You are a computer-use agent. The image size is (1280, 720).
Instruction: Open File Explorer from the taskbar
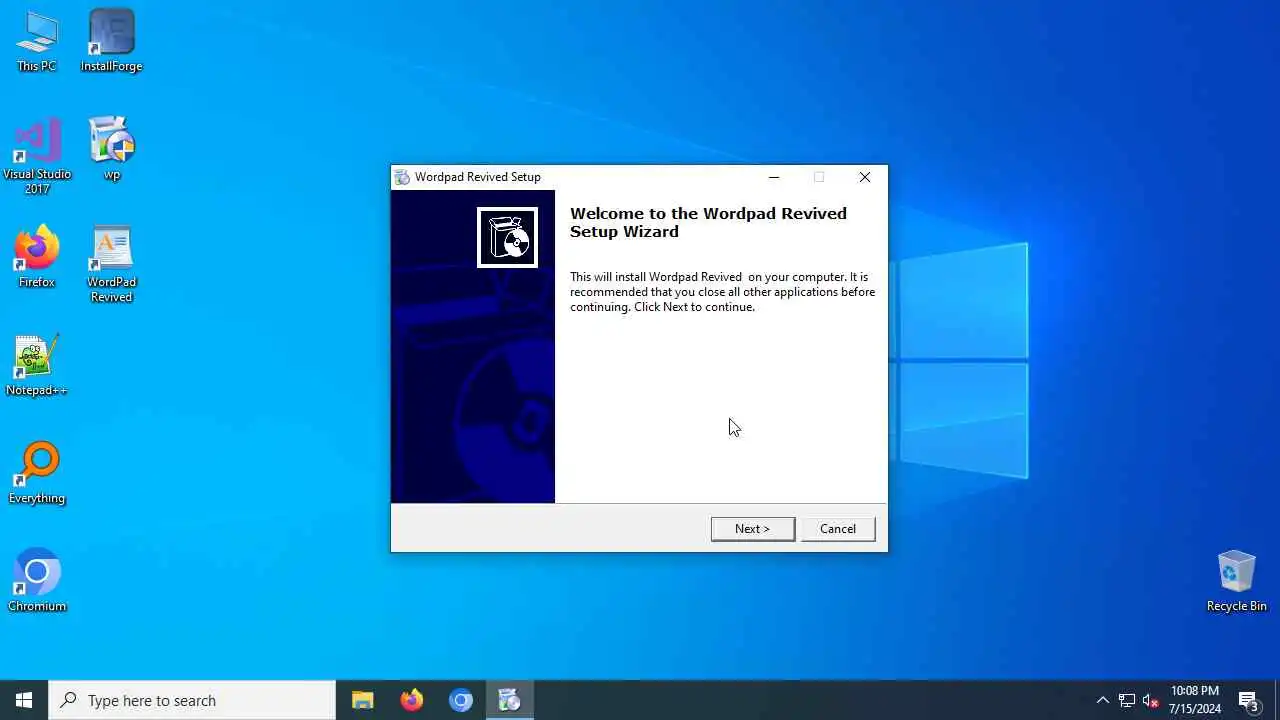pos(363,700)
